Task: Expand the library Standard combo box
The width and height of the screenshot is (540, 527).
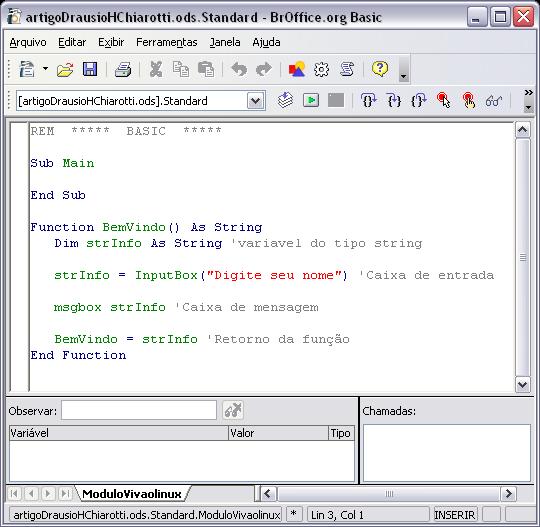Action: pos(255,101)
